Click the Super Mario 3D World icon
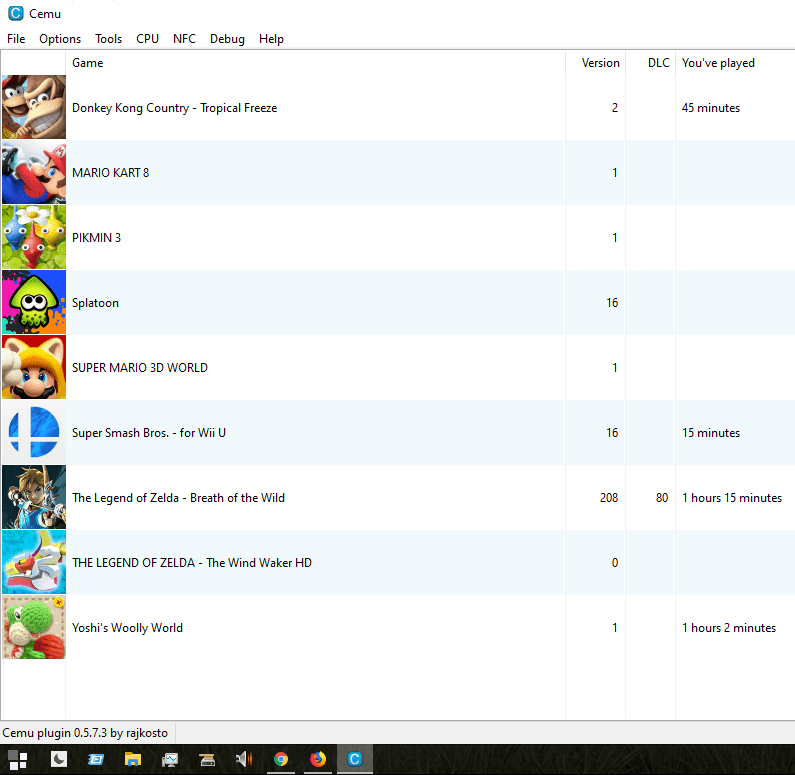The height and width of the screenshot is (775, 795). coord(34,367)
